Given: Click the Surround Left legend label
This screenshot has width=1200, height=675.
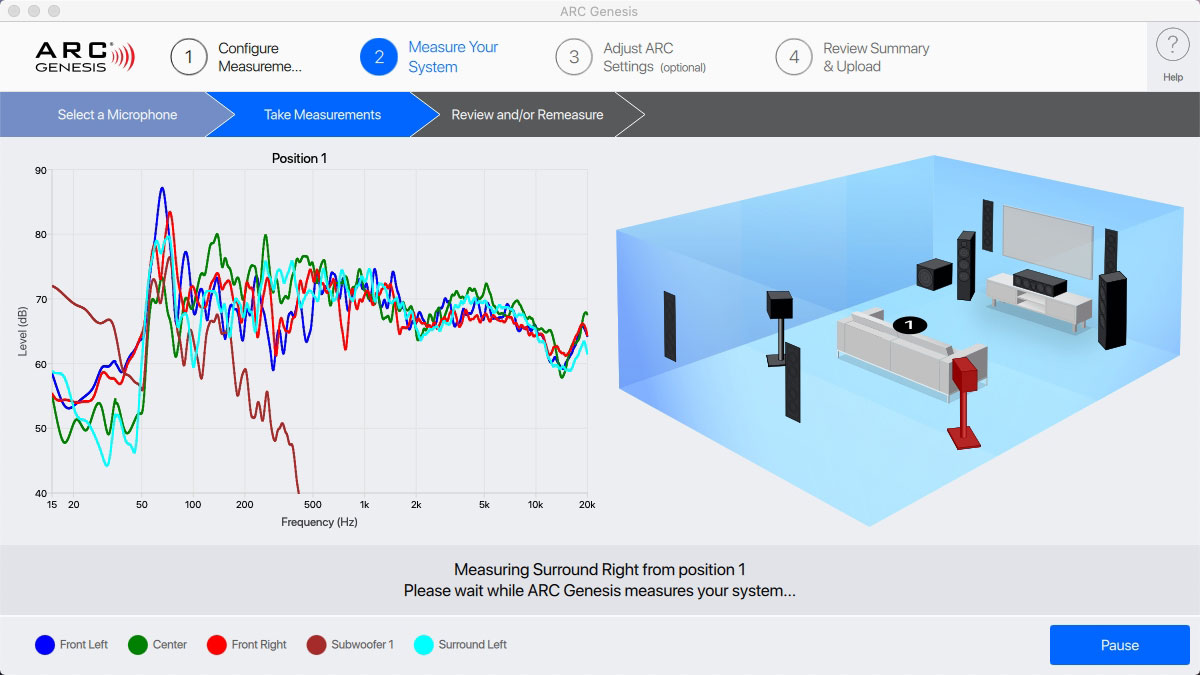Looking at the screenshot, I should [x=473, y=645].
